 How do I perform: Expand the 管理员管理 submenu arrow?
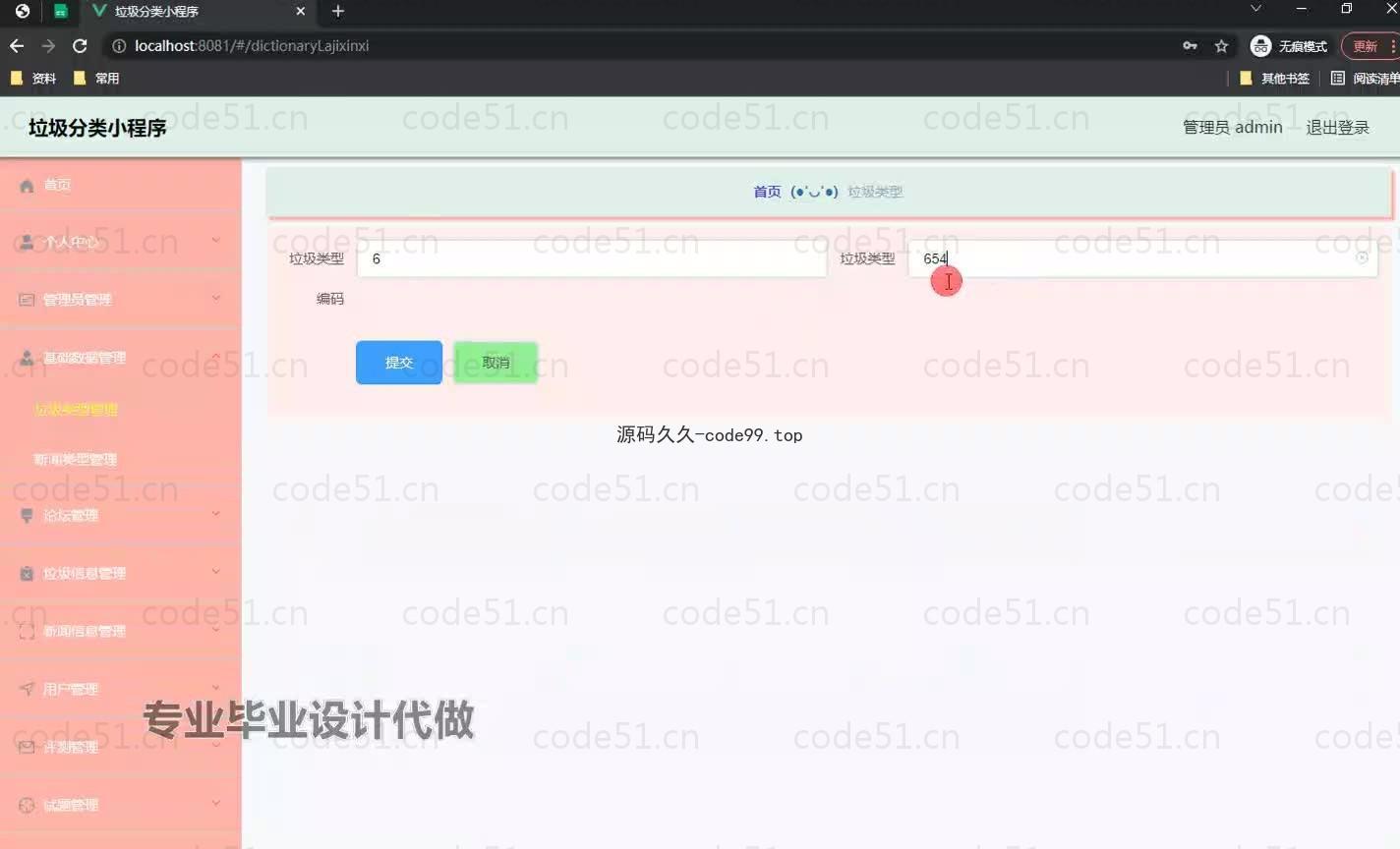215,299
